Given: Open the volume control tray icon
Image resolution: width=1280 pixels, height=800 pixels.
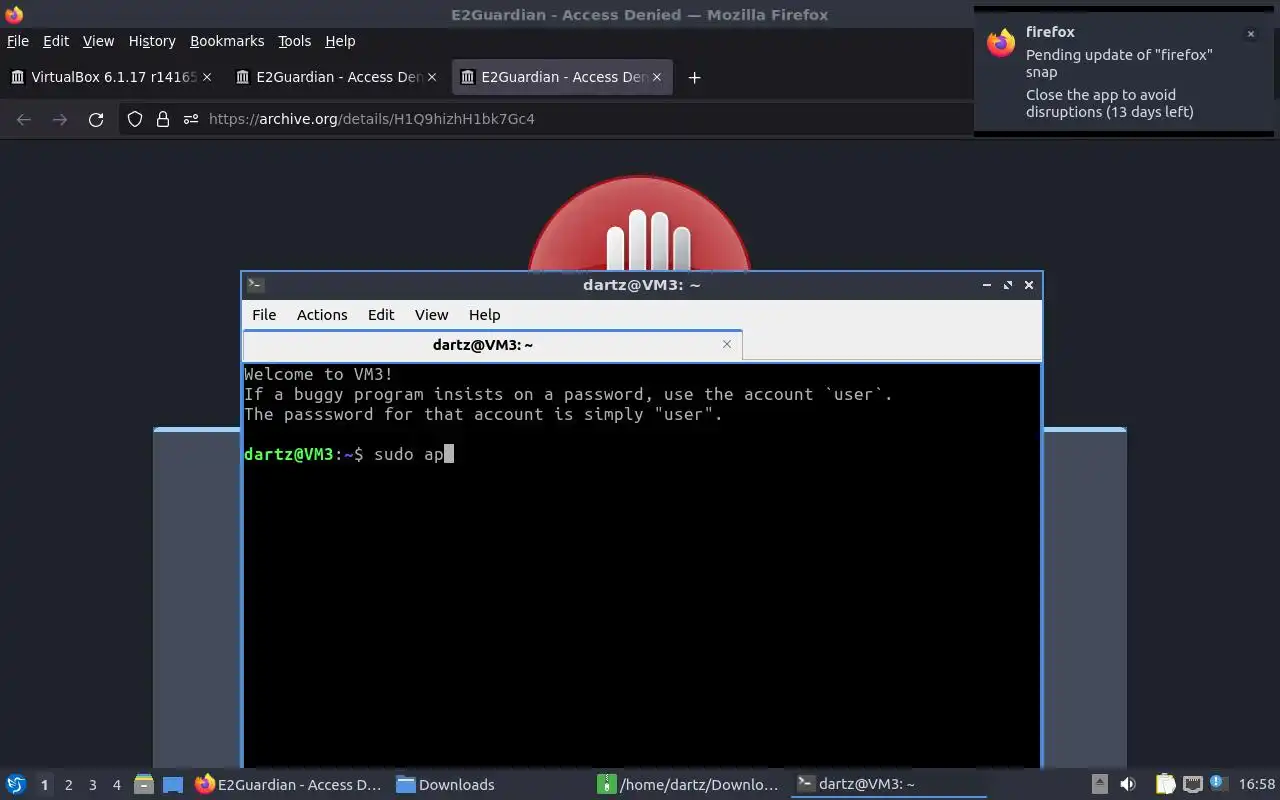Looking at the screenshot, I should pos(1128,784).
